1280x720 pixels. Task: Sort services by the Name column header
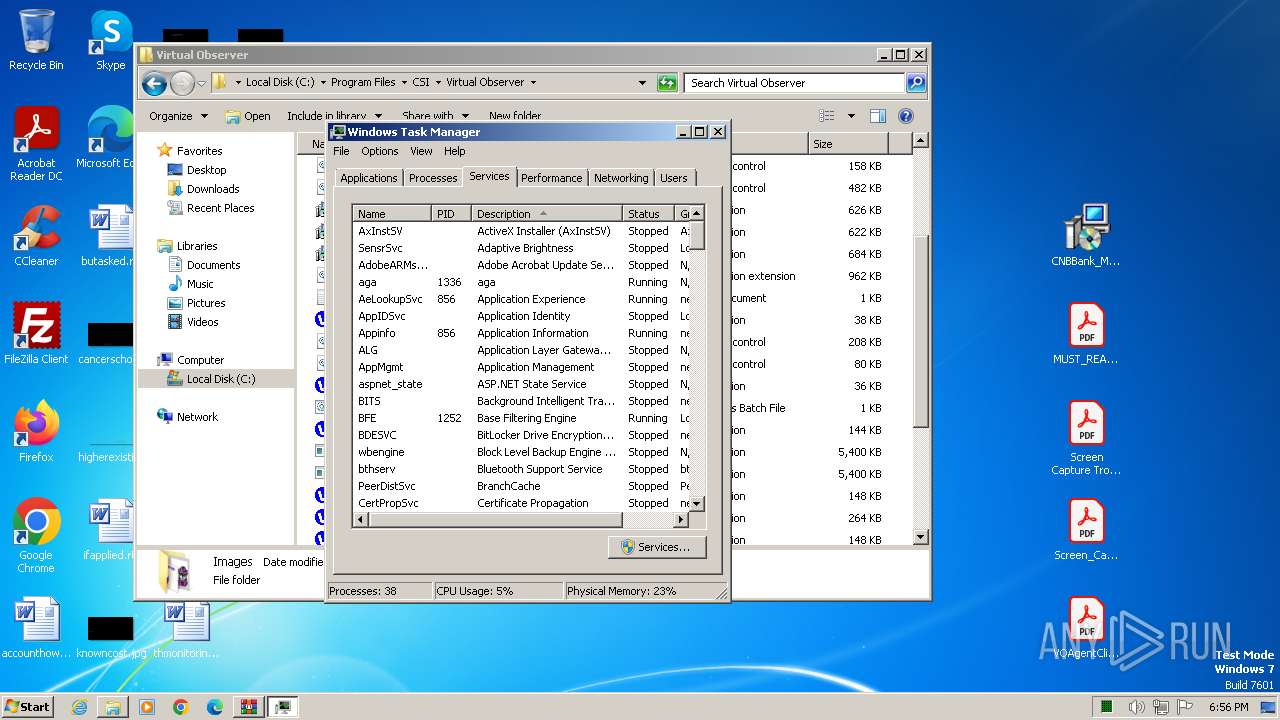tap(392, 214)
